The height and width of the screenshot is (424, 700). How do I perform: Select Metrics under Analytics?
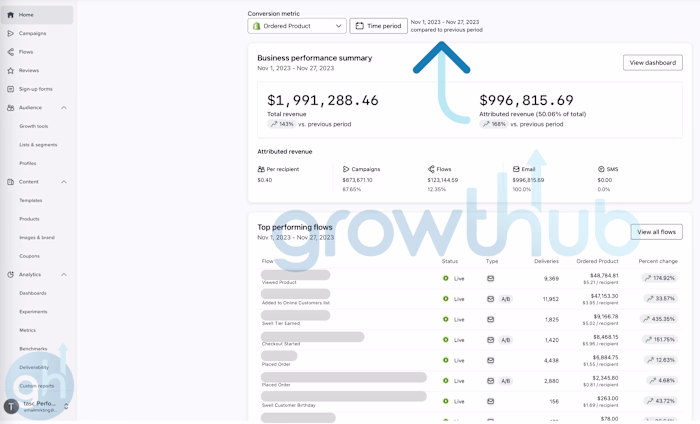coord(28,330)
